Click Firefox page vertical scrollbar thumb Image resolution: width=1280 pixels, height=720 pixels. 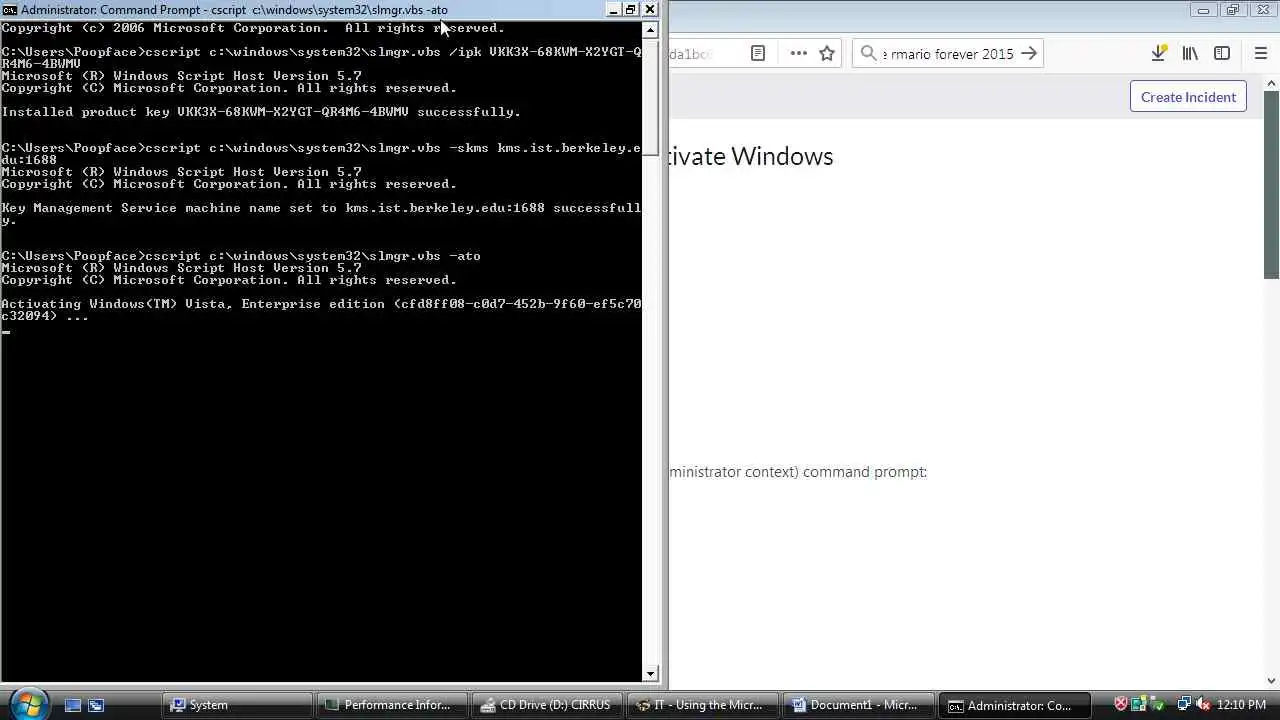click(x=1272, y=185)
